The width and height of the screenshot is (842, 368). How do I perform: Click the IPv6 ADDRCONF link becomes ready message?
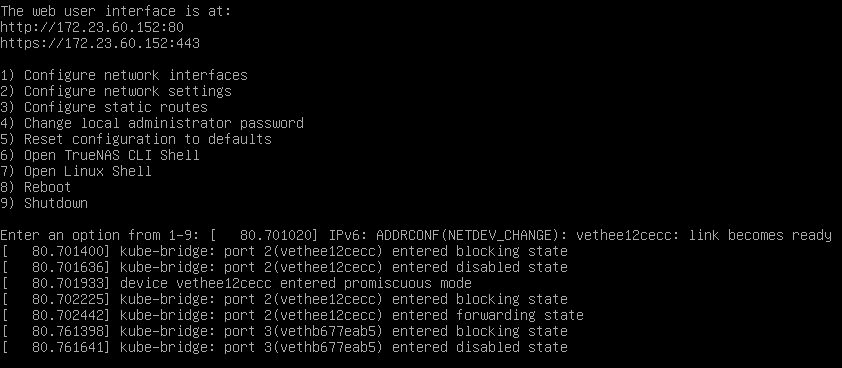(x=580, y=235)
